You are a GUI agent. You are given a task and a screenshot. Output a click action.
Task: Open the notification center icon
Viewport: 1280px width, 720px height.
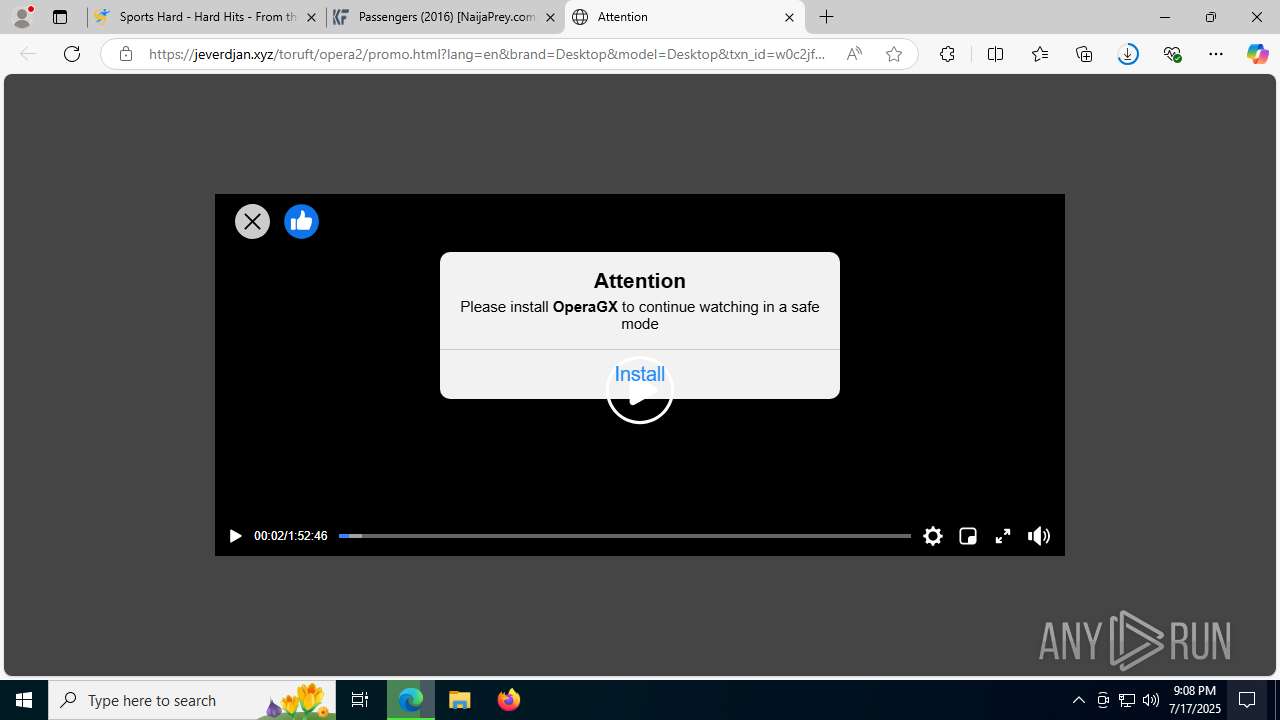pos(1247,700)
